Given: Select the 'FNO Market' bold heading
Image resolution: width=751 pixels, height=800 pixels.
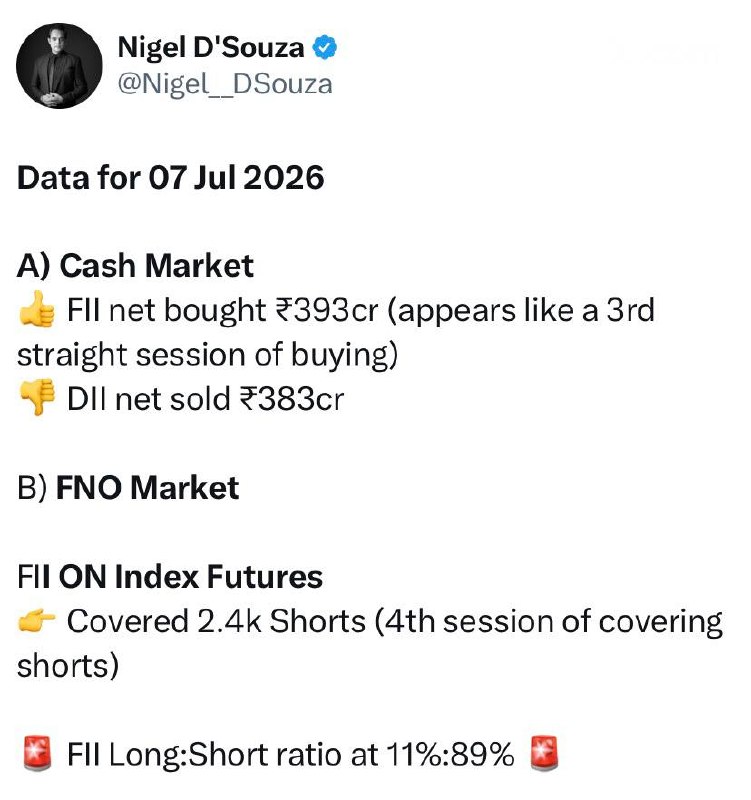Looking at the screenshot, I should click(147, 487).
